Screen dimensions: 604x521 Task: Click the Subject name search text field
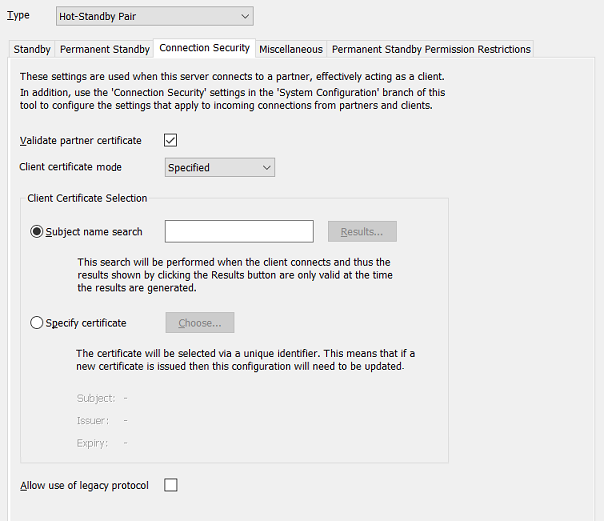(x=239, y=232)
